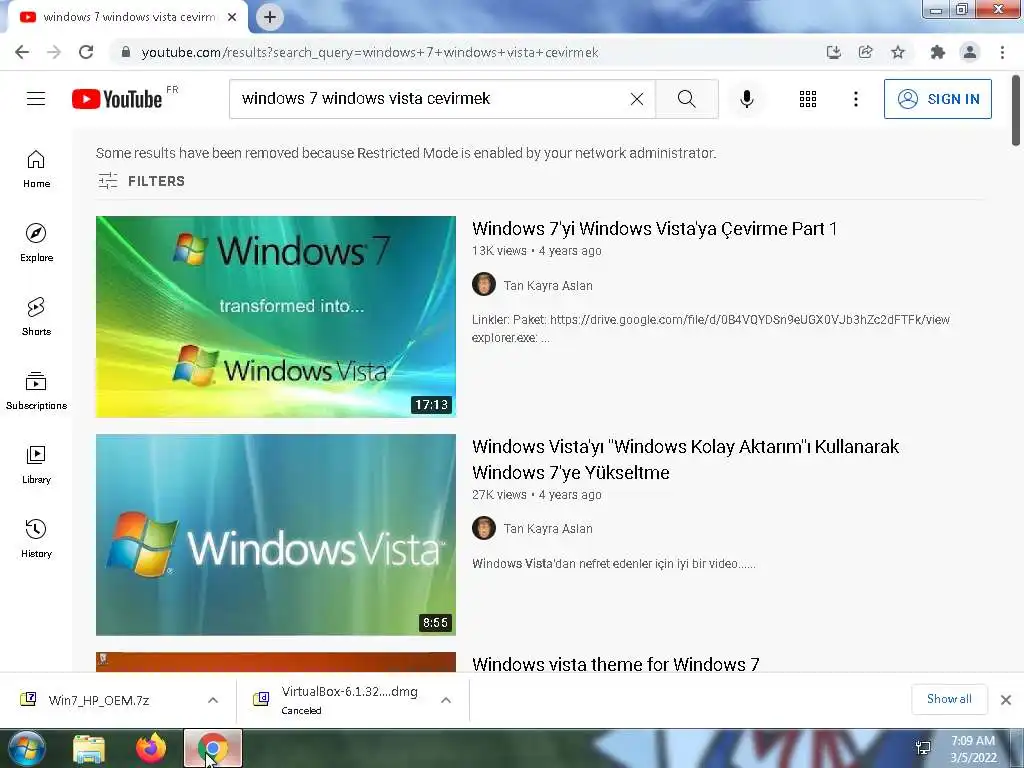Open YouTube settings three-dot menu
The width and height of the screenshot is (1024, 768).
pos(856,99)
